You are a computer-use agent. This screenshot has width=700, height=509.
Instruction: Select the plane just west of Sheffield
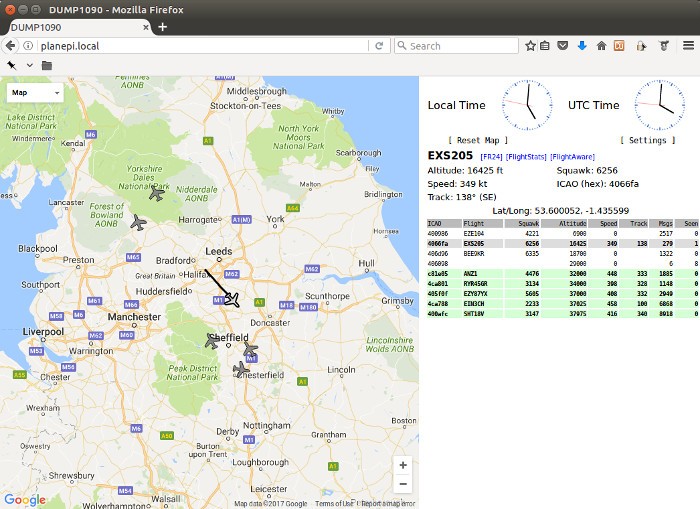(212, 341)
